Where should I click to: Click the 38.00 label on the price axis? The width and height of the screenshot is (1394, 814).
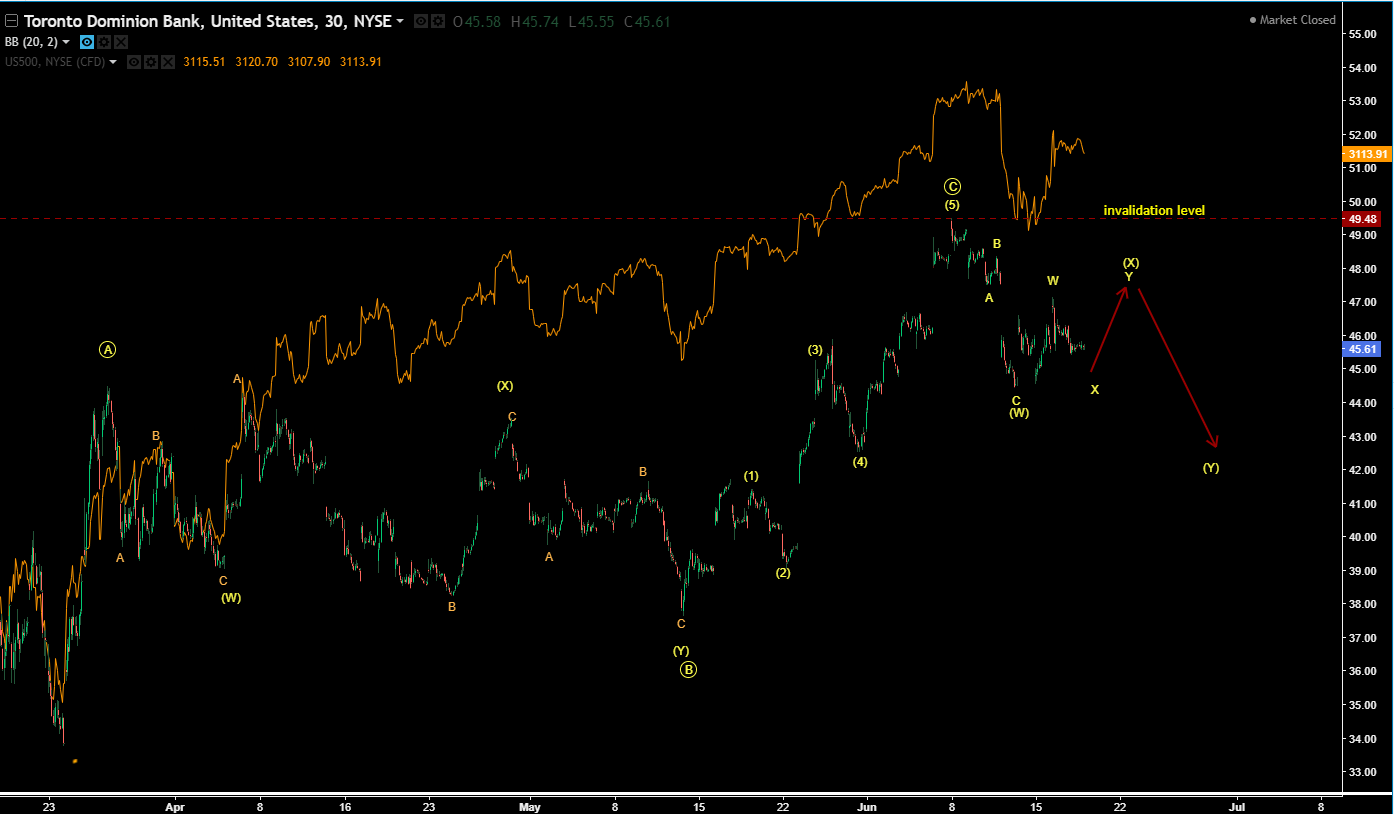1363,604
